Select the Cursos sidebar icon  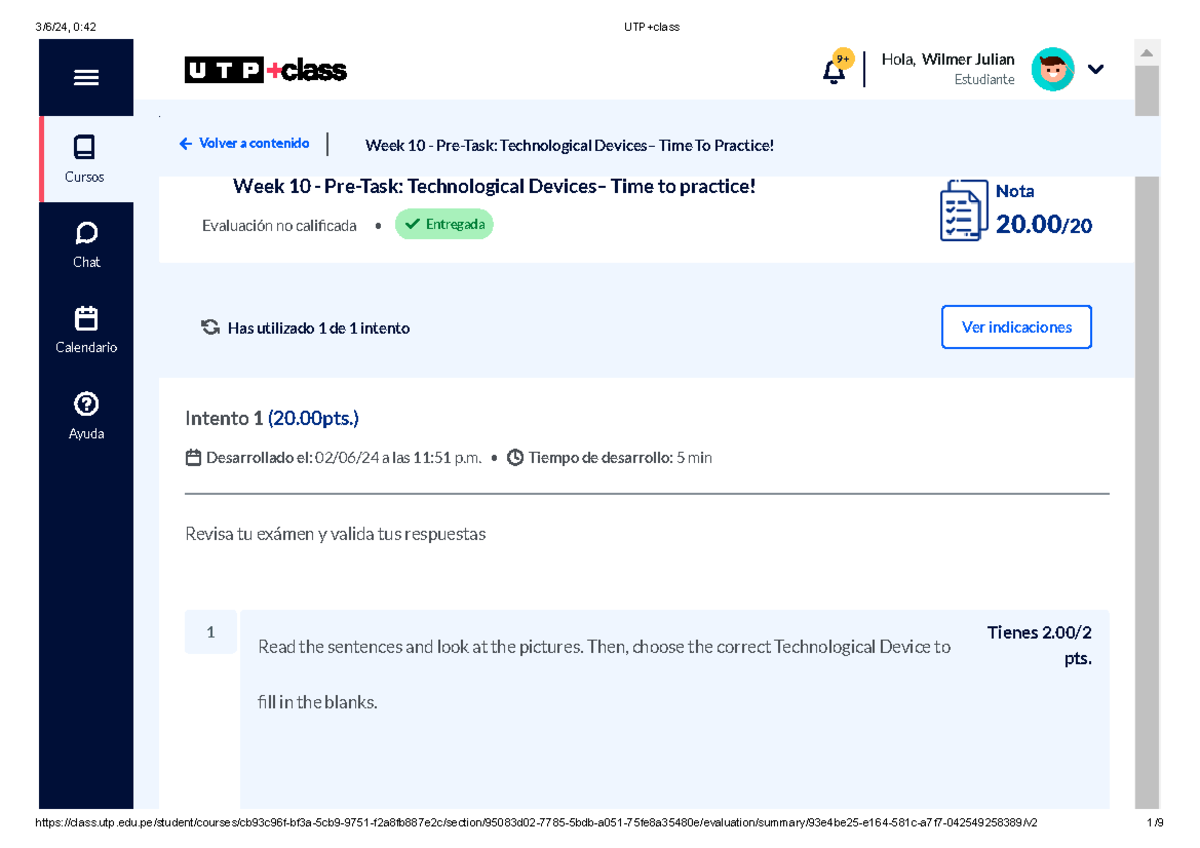click(86, 148)
